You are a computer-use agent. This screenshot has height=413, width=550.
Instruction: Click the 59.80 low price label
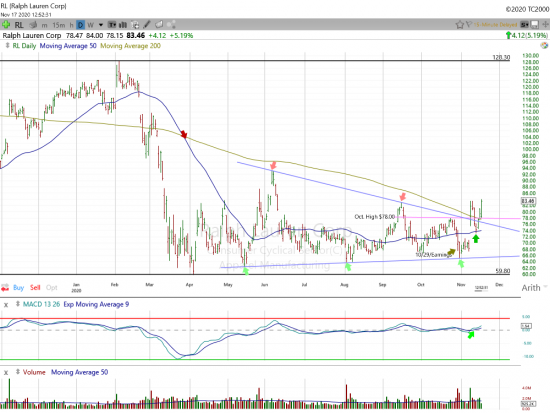point(503,271)
